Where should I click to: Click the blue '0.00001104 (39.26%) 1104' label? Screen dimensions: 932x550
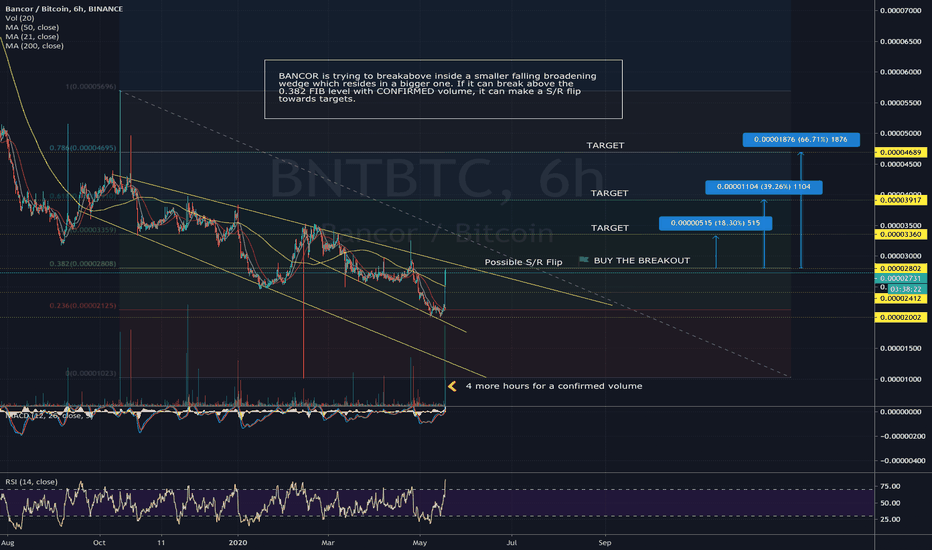point(764,187)
